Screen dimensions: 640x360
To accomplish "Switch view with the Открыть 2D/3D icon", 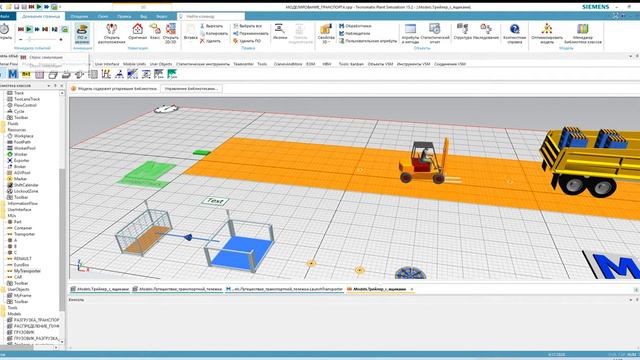I will (x=171, y=33).
